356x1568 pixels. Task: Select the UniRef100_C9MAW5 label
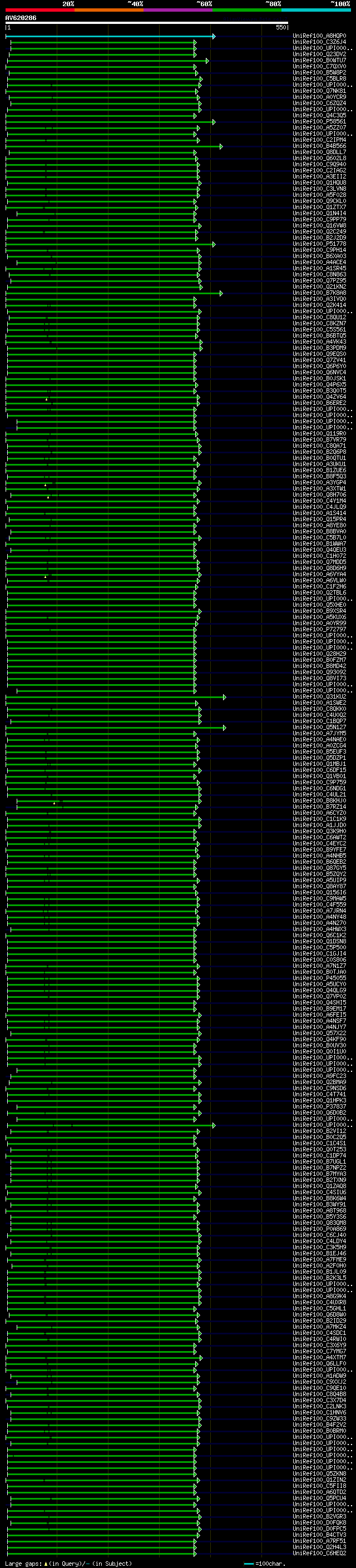coord(319,898)
